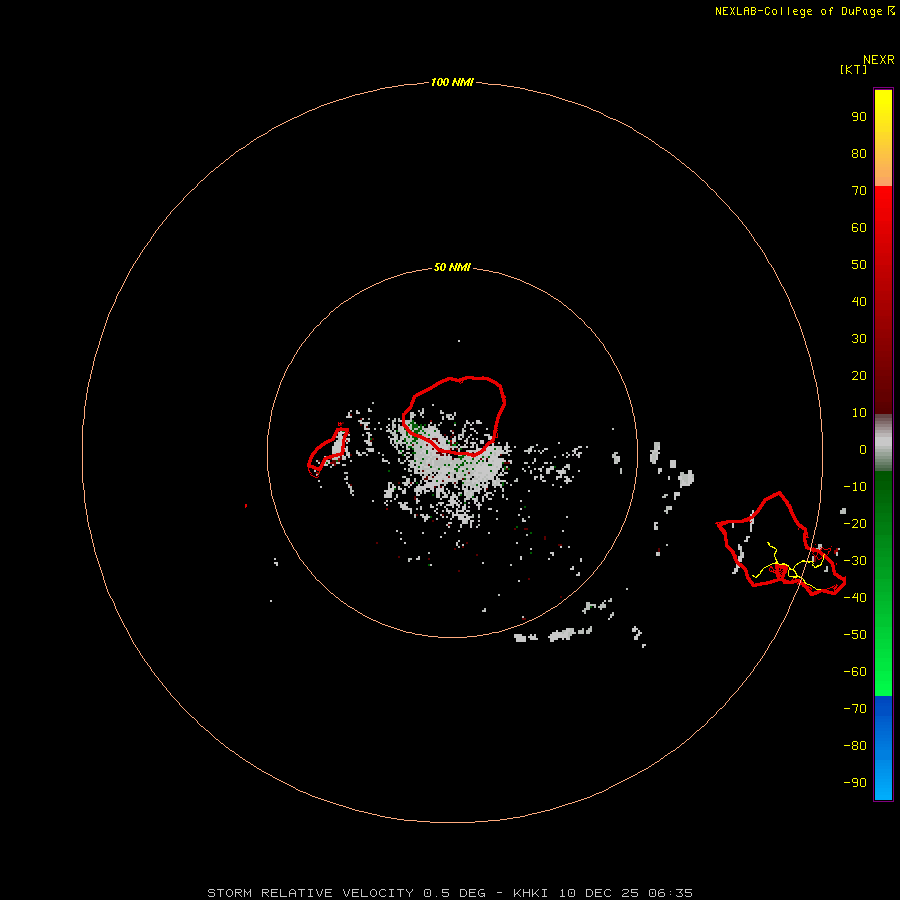Click the Storm Relative Velocity caption at bottom
The height and width of the screenshot is (900, 900).
[450, 893]
